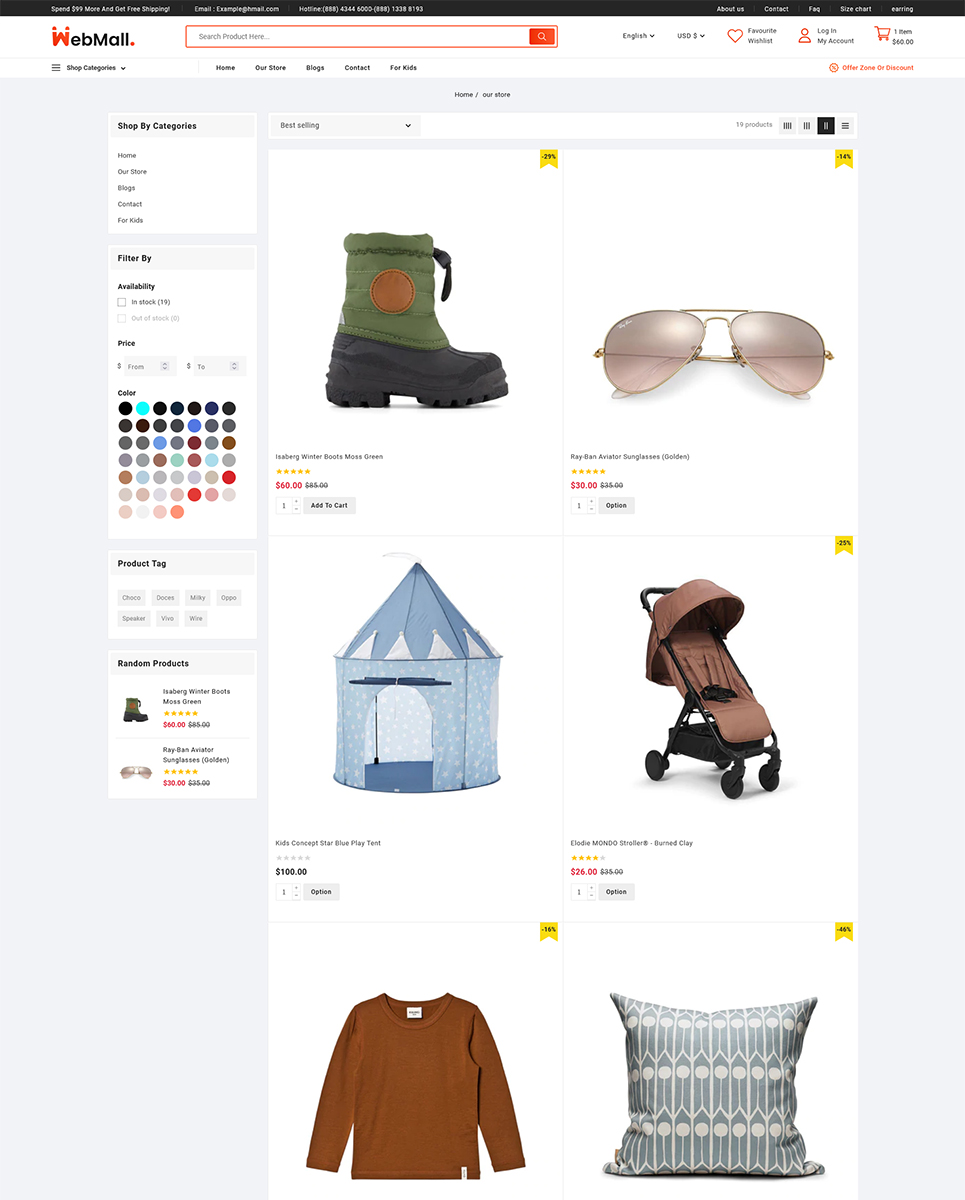Open the Favourite Wishlist heart icon
The image size is (965, 1200).
735,36
